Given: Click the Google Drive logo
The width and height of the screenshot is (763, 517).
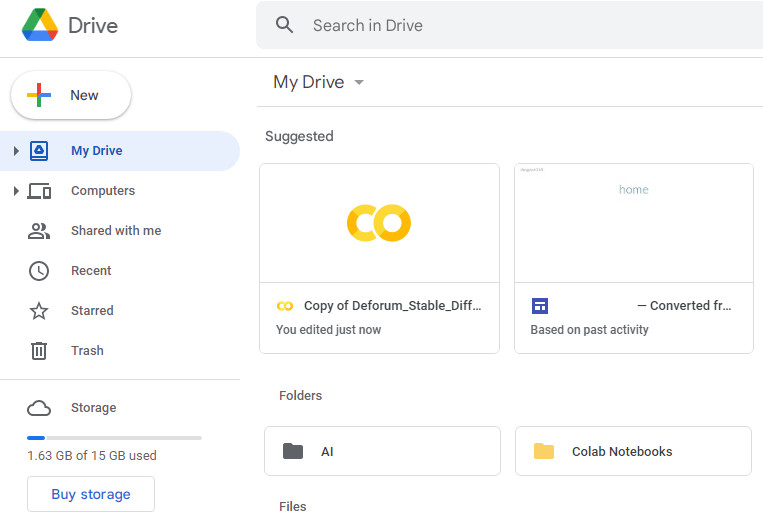Looking at the screenshot, I should click(40, 25).
